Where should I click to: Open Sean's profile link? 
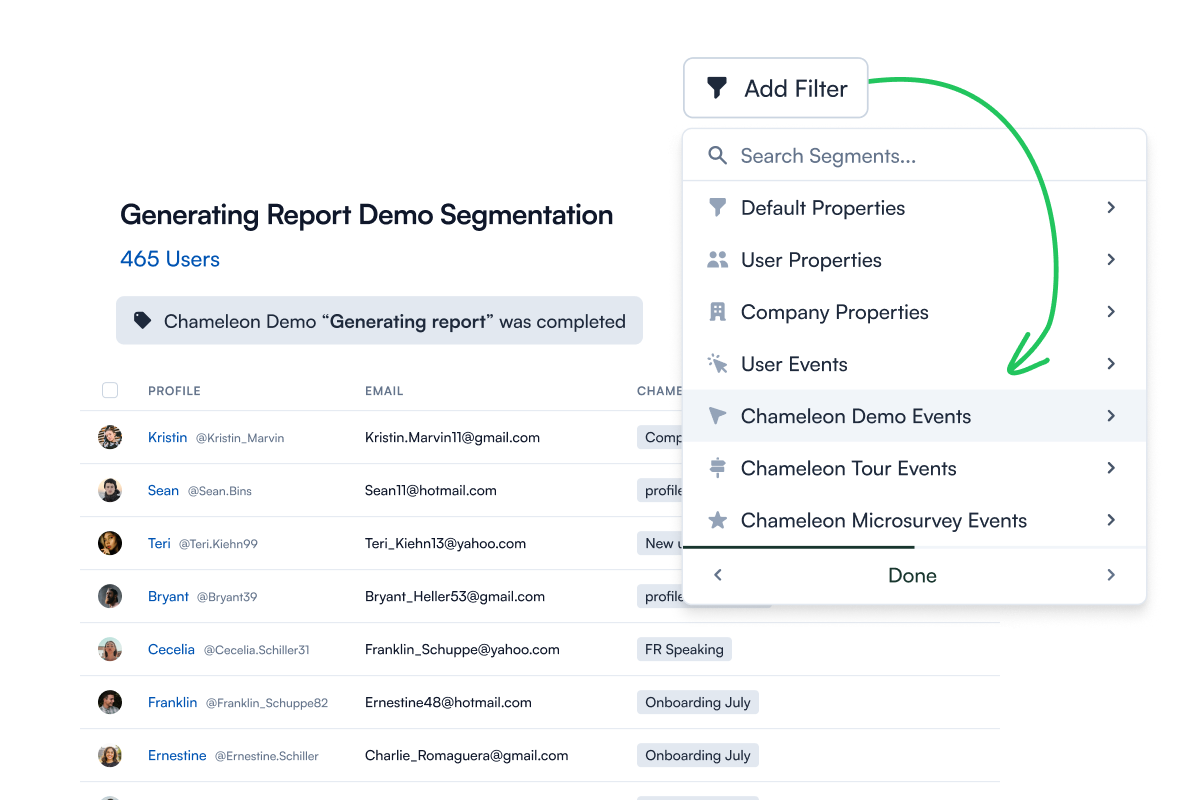(163, 490)
